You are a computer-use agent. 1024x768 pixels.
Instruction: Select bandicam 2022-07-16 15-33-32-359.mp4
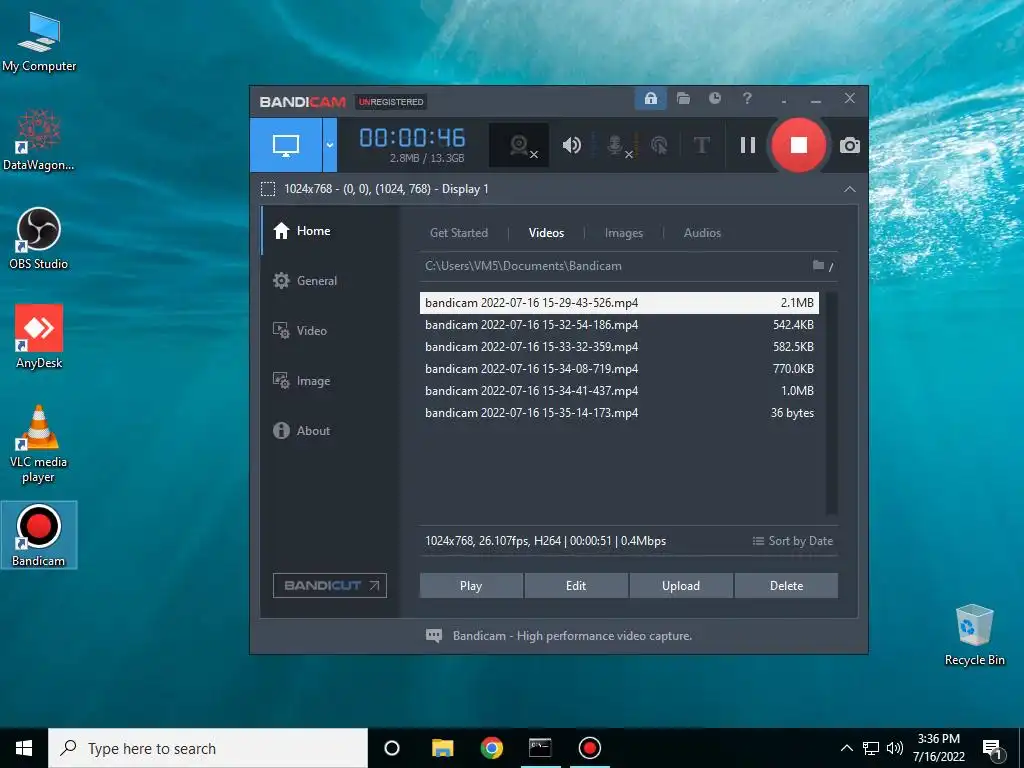pos(619,347)
